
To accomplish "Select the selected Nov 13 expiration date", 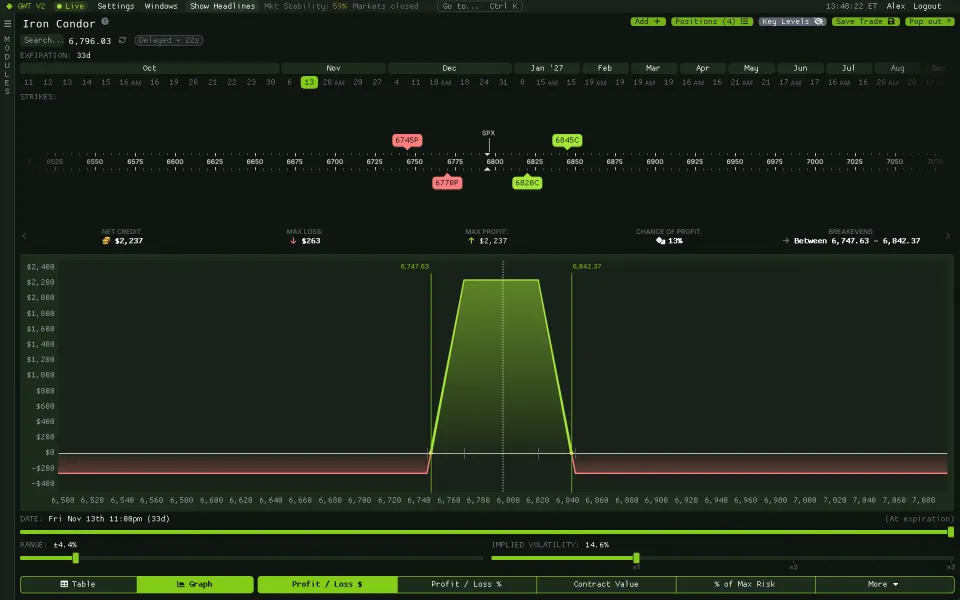I will click(309, 82).
